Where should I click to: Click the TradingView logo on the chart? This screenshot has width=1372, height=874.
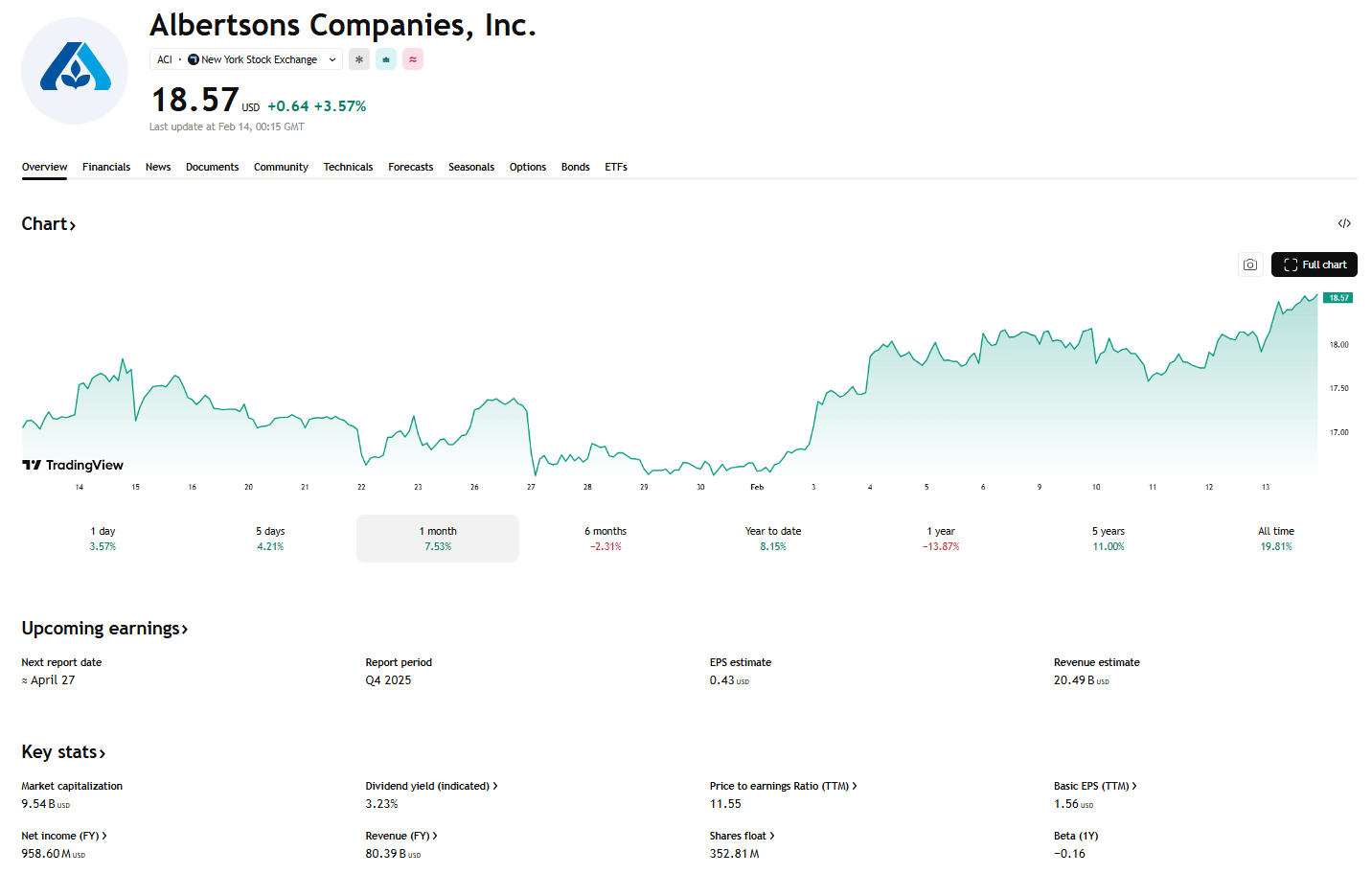pos(73,465)
